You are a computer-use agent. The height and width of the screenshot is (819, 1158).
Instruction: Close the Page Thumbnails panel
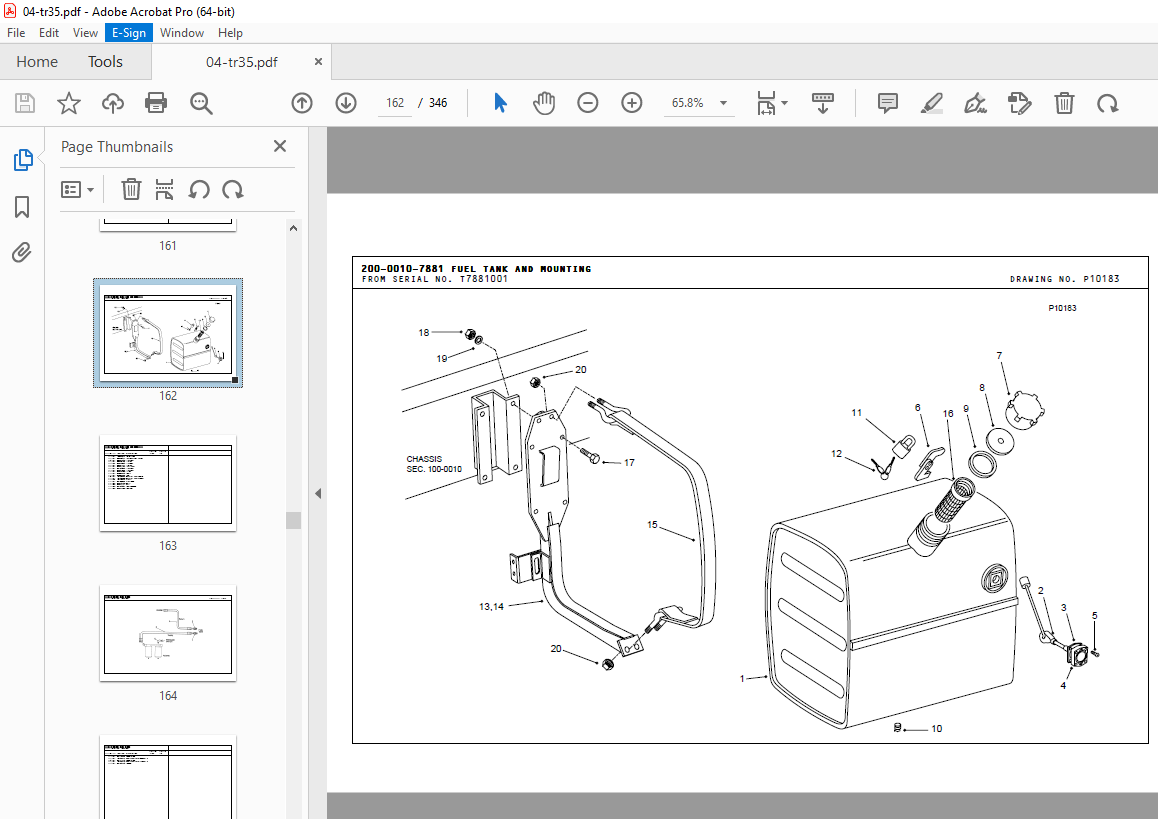click(280, 146)
